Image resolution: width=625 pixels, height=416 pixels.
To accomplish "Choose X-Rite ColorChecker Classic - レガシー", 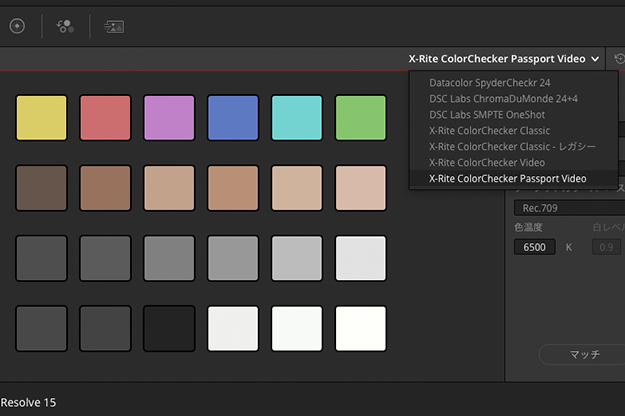I will point(512,147).
